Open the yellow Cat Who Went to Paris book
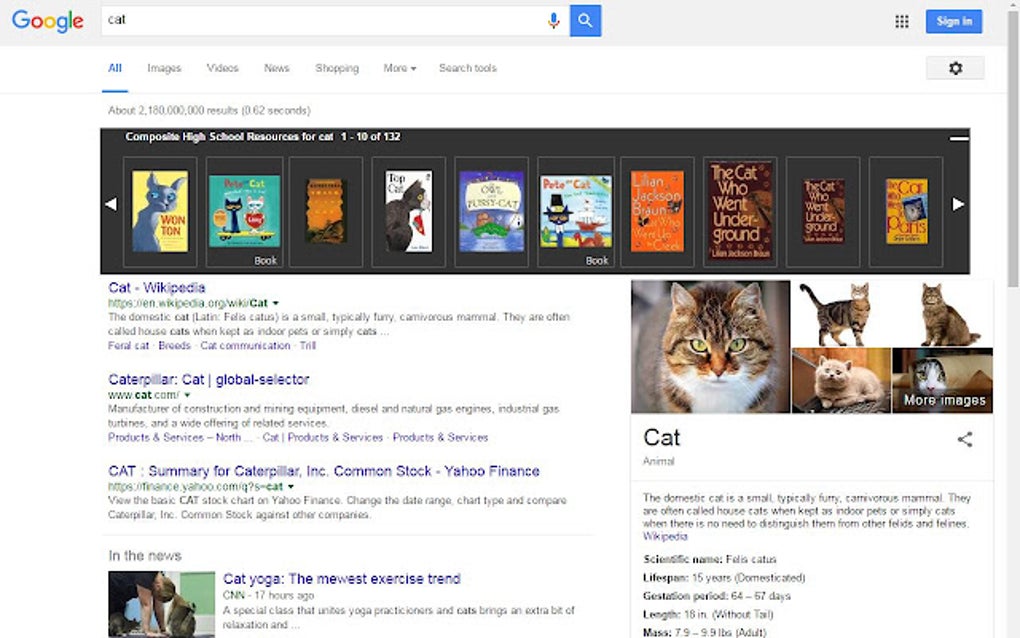The width and height of the screenshot is (1020, 638). [x=906, y=211]
